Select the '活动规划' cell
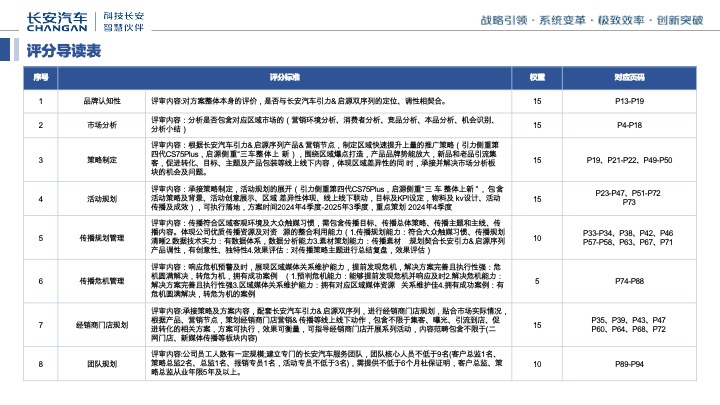720x405 pixels. pos(102,199)
